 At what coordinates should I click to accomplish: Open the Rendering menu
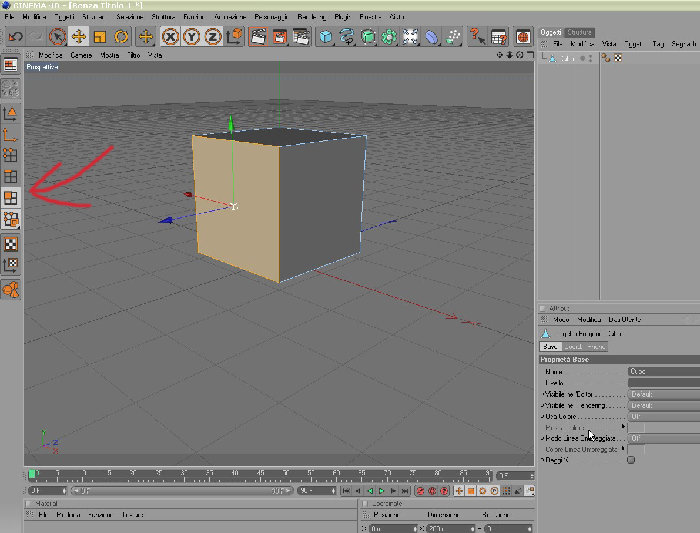click(312, 17)
